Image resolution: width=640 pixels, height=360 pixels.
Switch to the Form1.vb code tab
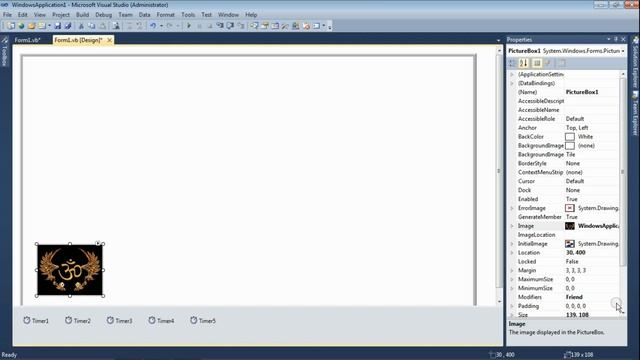point(27,40)
